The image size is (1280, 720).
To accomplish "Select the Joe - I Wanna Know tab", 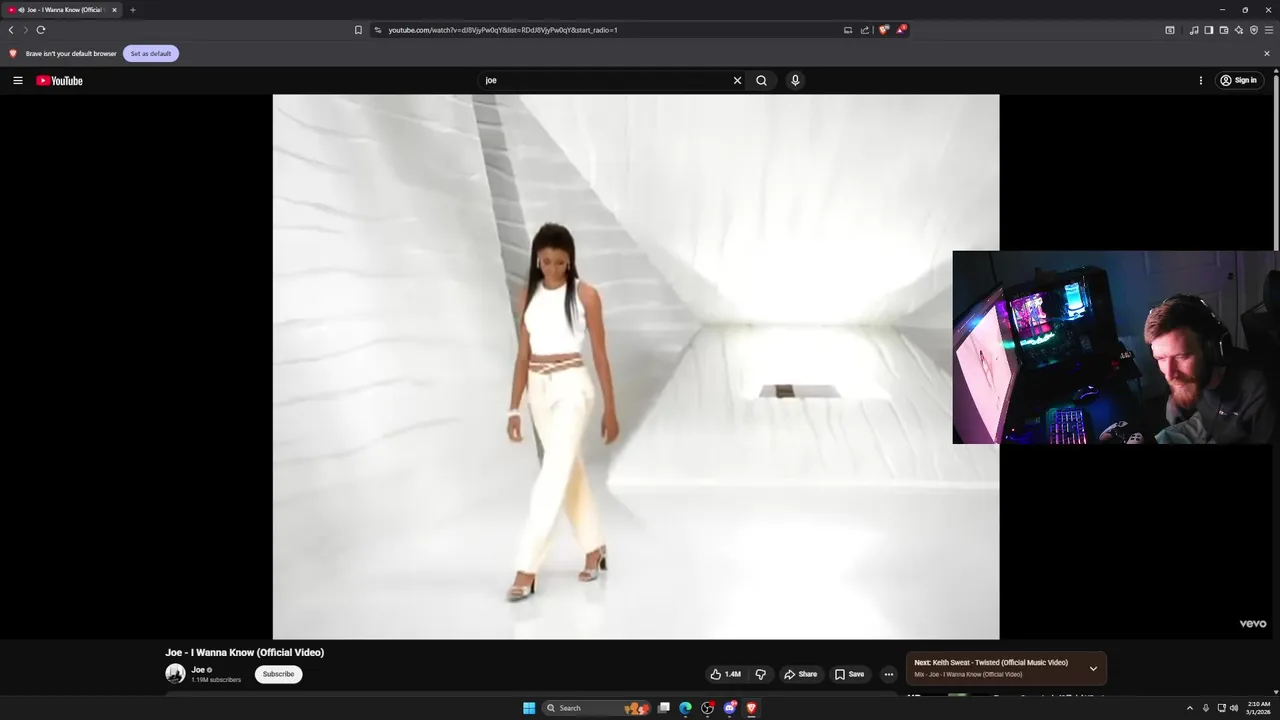I will (62, 10).
